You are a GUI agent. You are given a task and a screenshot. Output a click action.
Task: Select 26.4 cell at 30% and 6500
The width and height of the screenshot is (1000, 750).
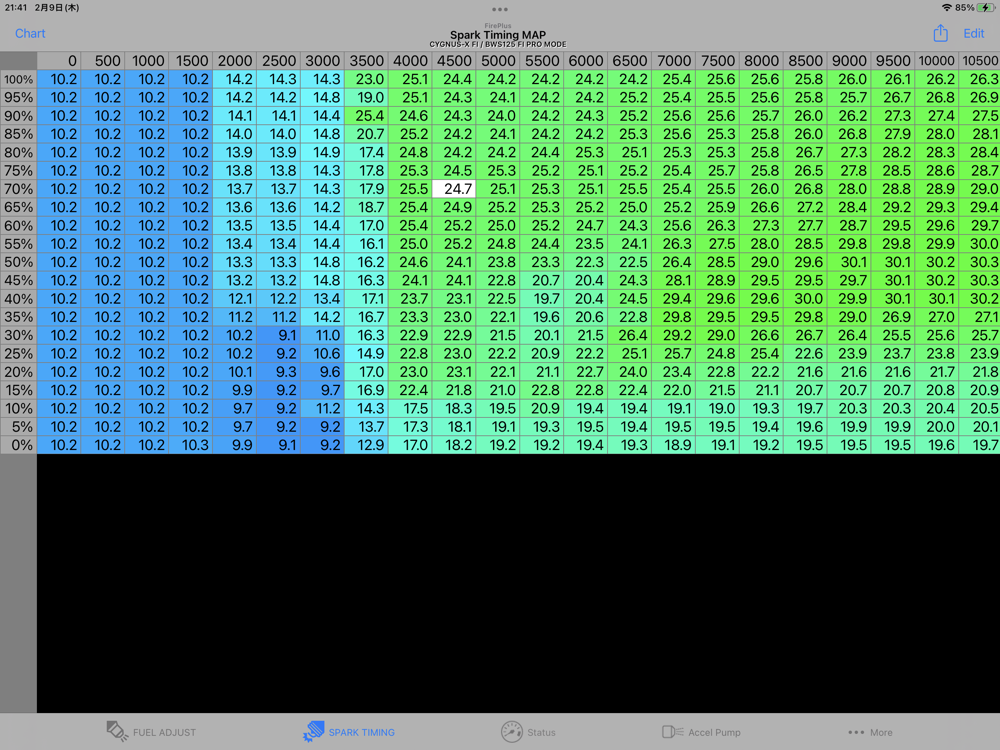pyautogui.click(x=629, y=335)
